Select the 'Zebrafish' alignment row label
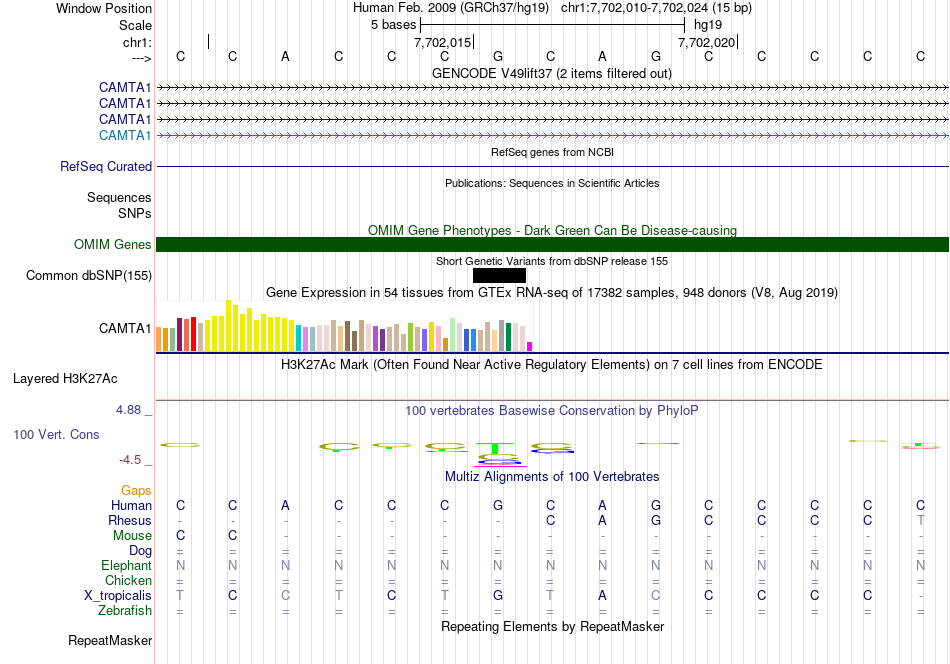The width and height of the screenshot is (950, 664). point(125,610)
